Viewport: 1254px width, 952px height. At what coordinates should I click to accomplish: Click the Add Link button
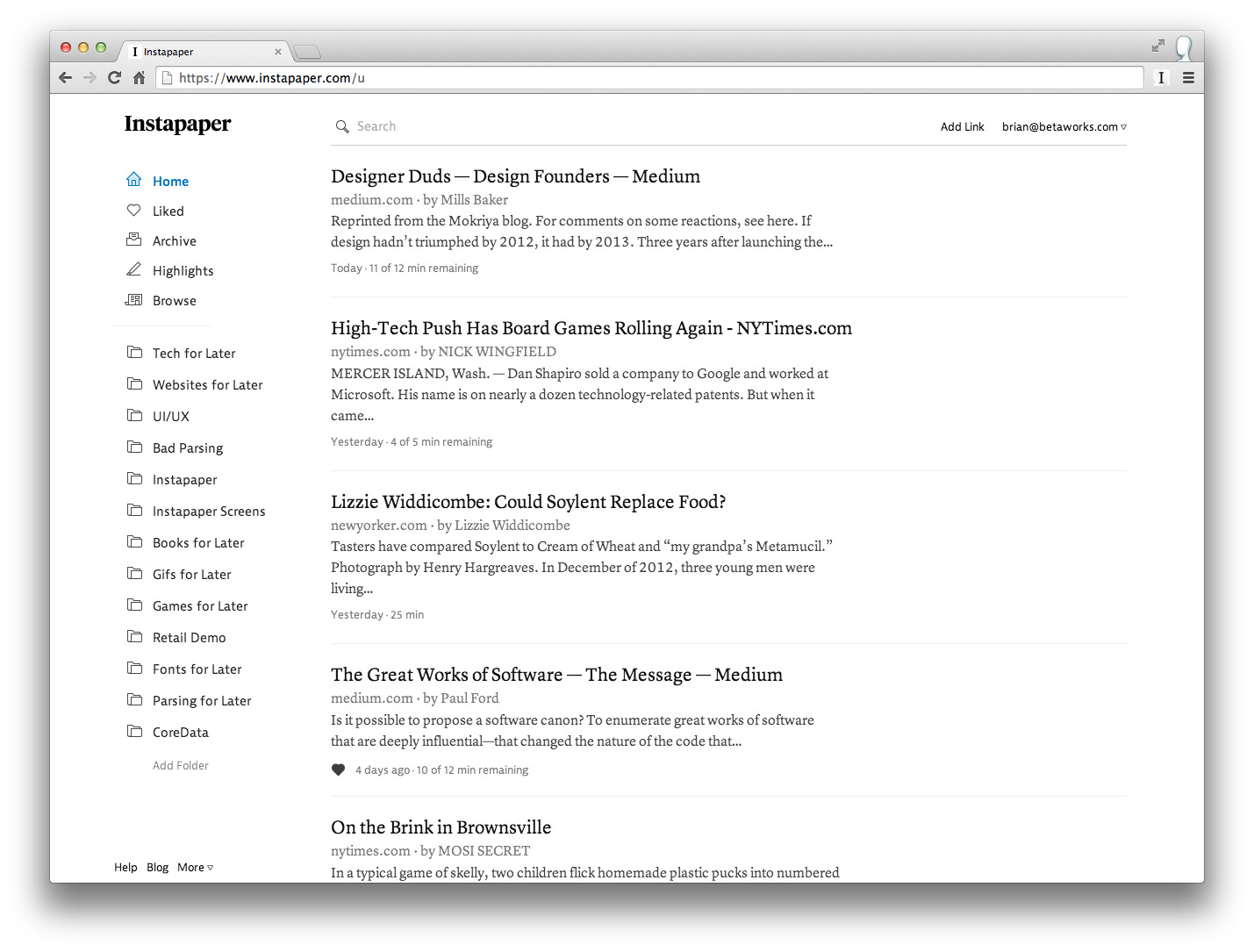[x=963, y=126]
